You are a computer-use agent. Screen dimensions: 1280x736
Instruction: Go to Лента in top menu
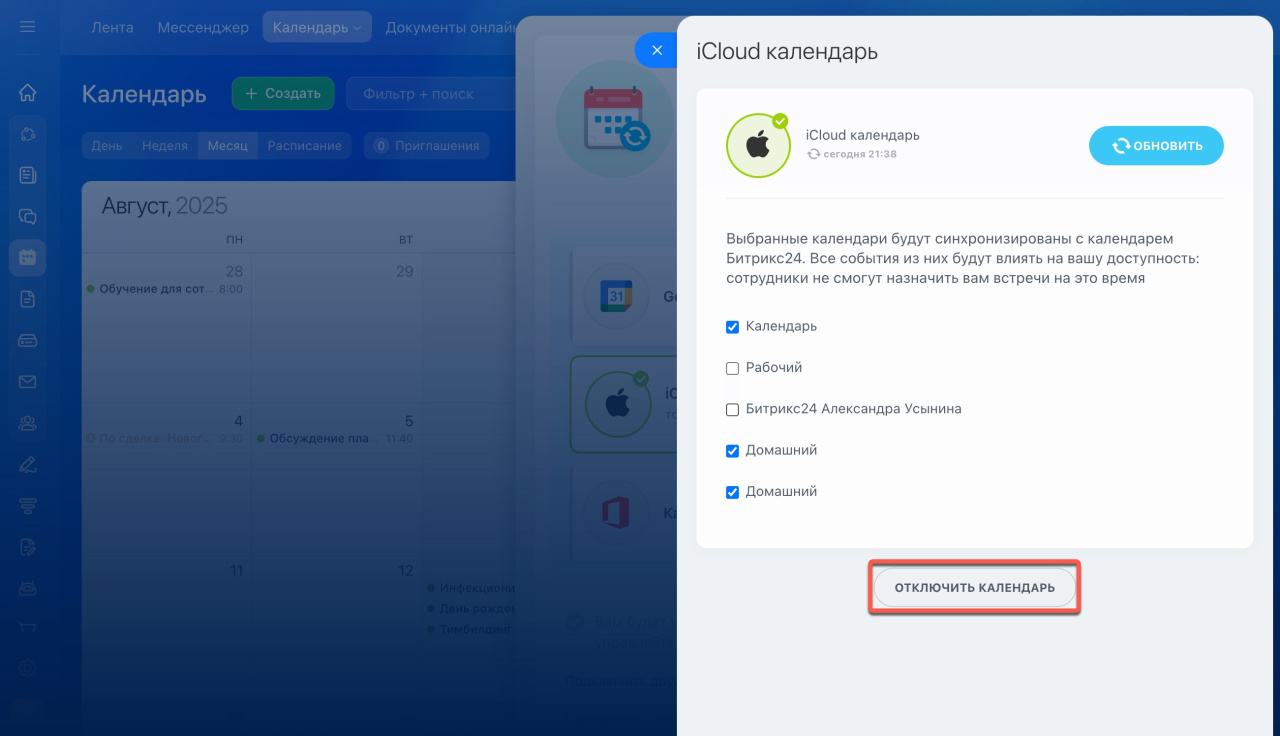click(112, 28)
